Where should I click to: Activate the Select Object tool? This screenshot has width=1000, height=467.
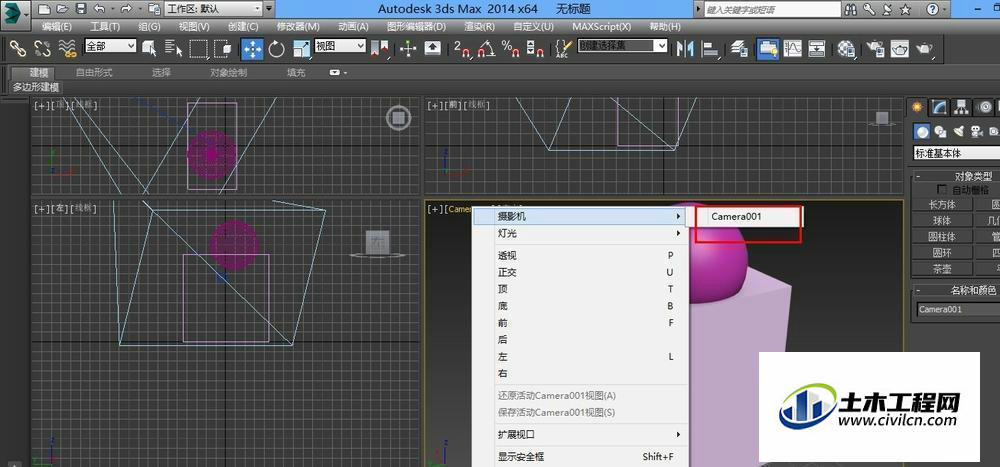click(x=150, y=48)
